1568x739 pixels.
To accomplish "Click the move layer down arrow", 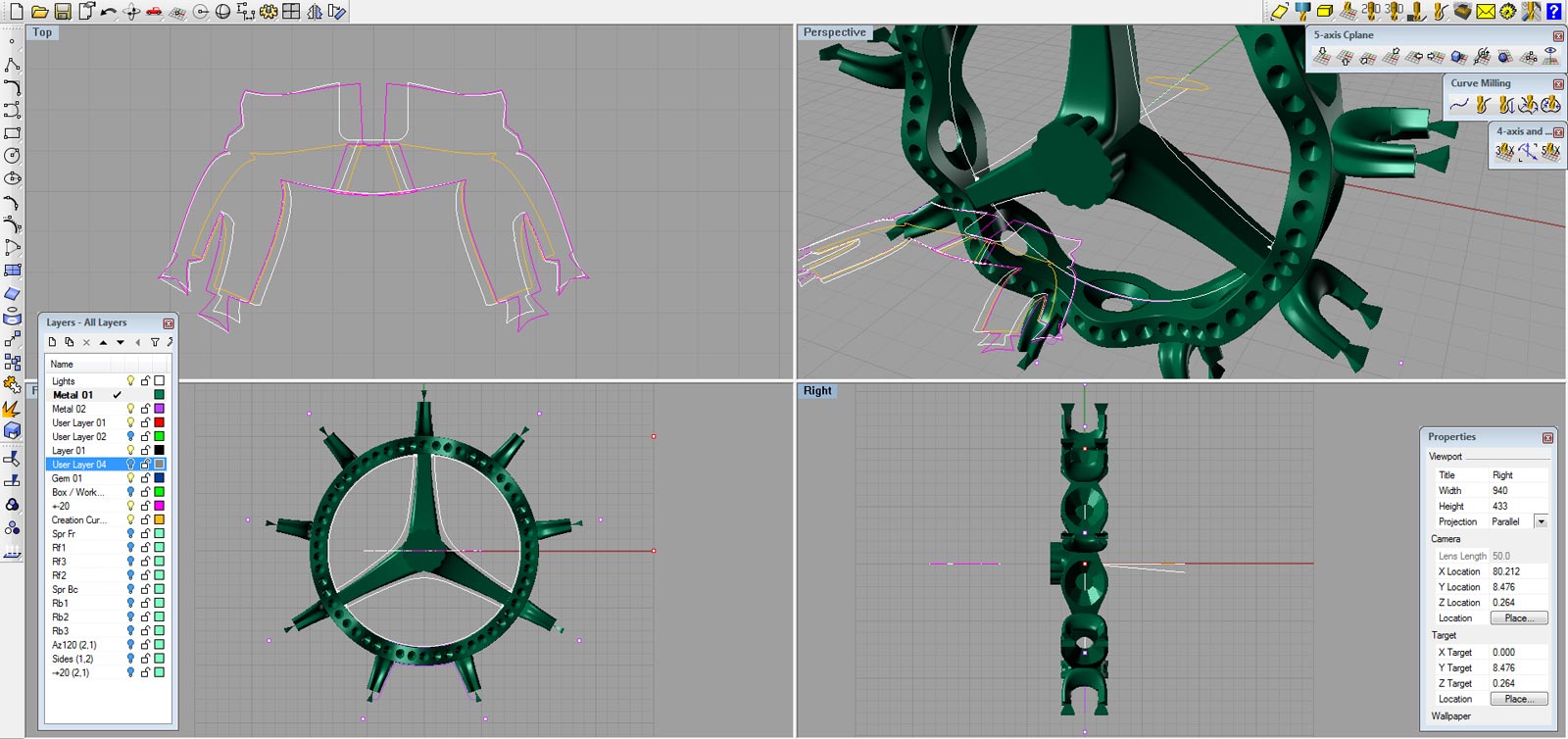I will 120,342.
